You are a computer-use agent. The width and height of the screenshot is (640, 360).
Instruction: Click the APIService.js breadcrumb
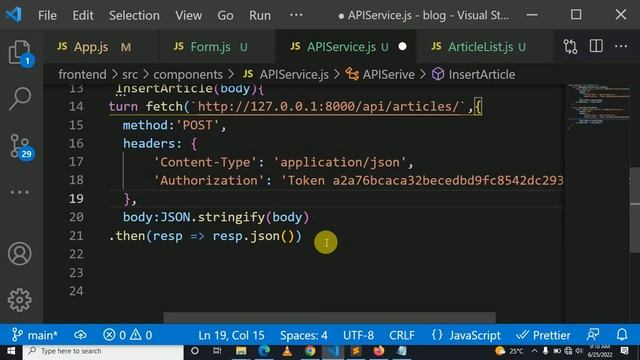(x=286, y=74)
